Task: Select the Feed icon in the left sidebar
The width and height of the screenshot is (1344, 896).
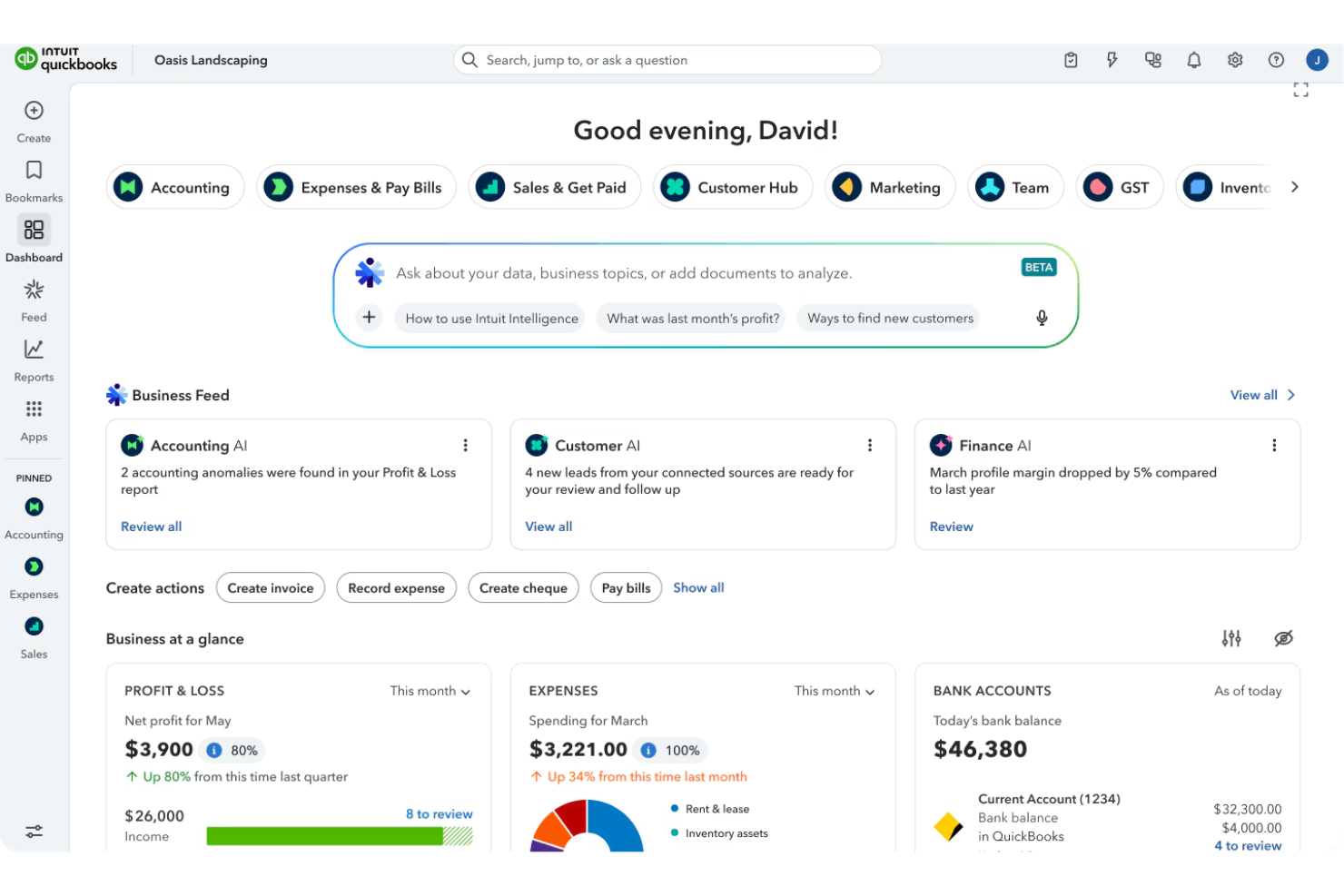Action: (x=34, y=289)
